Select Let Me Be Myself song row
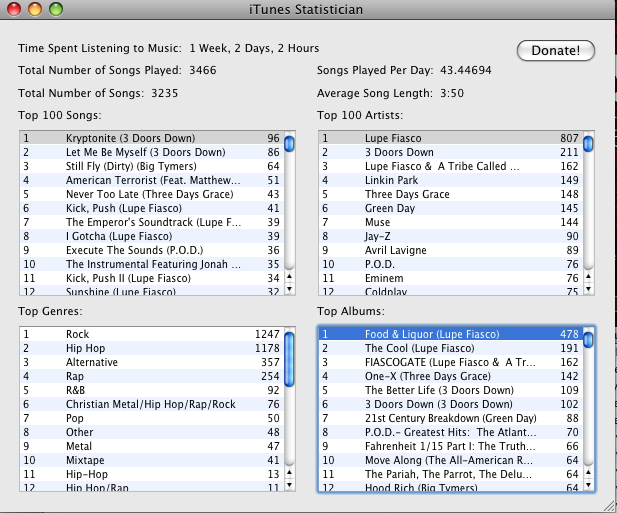 point(152,152)
